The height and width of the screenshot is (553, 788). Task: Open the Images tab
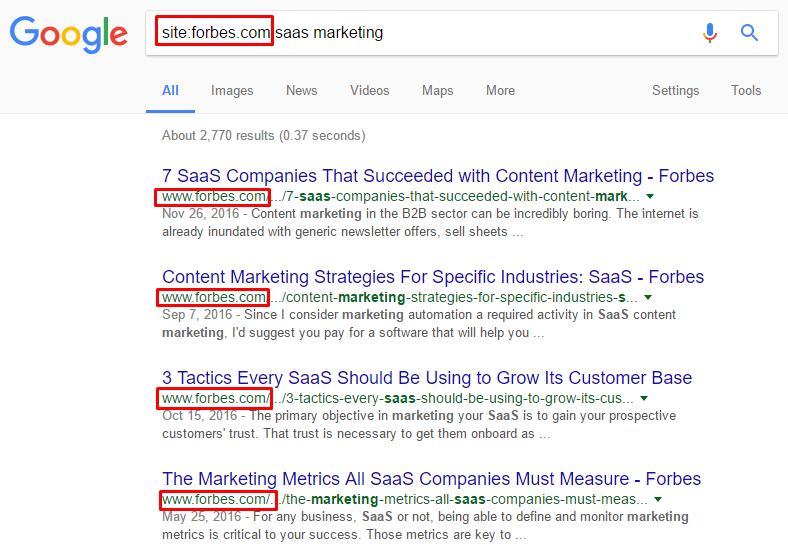(x=232, y=90)
